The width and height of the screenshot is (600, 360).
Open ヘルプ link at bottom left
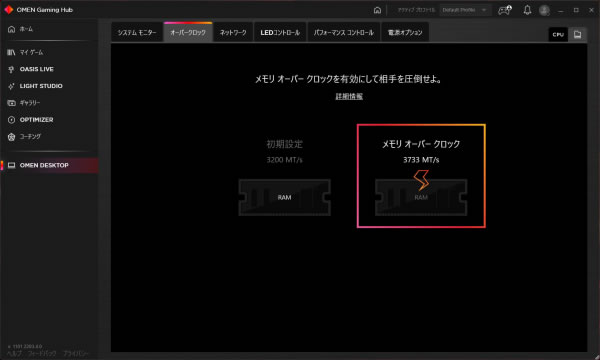click(15, 353)
